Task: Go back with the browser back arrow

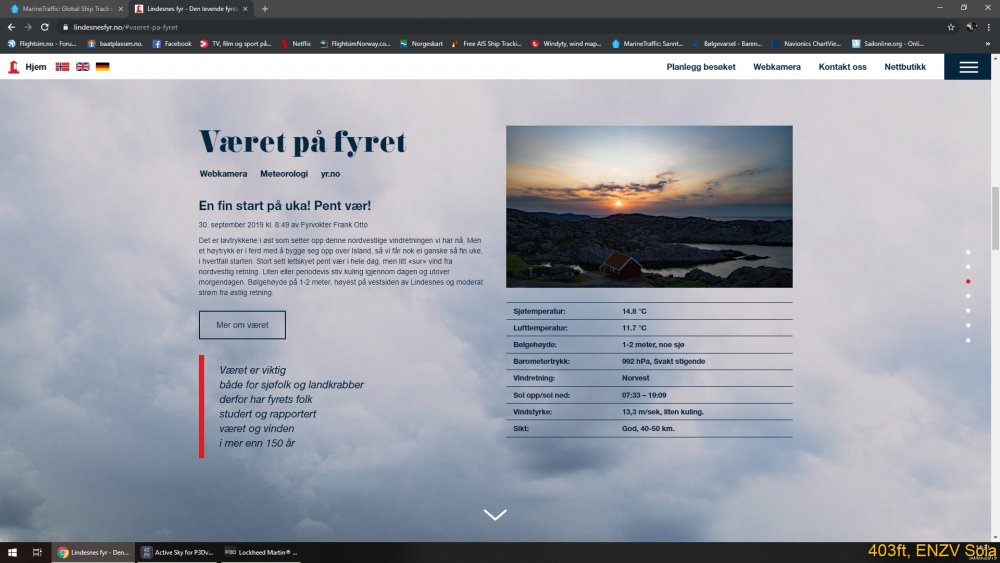Action: point(11,27)
